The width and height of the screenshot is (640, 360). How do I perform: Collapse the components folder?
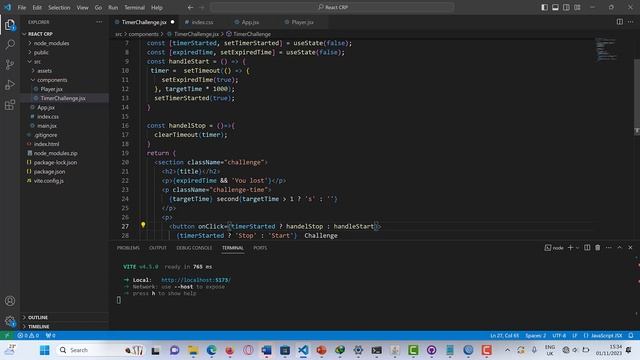(x=52, y=80)
